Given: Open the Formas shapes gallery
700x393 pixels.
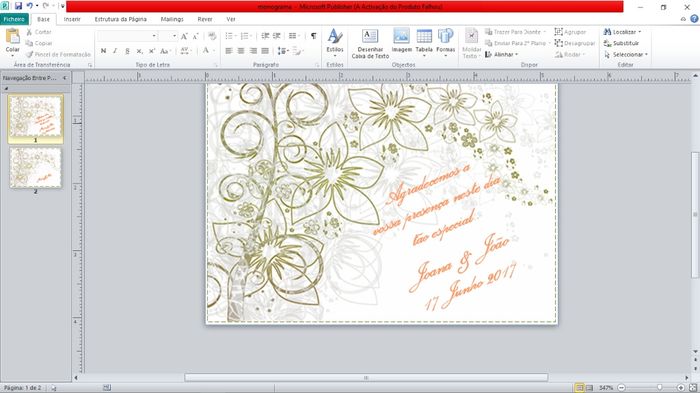Looking at the screenshot, I should (x=446, y=43).
